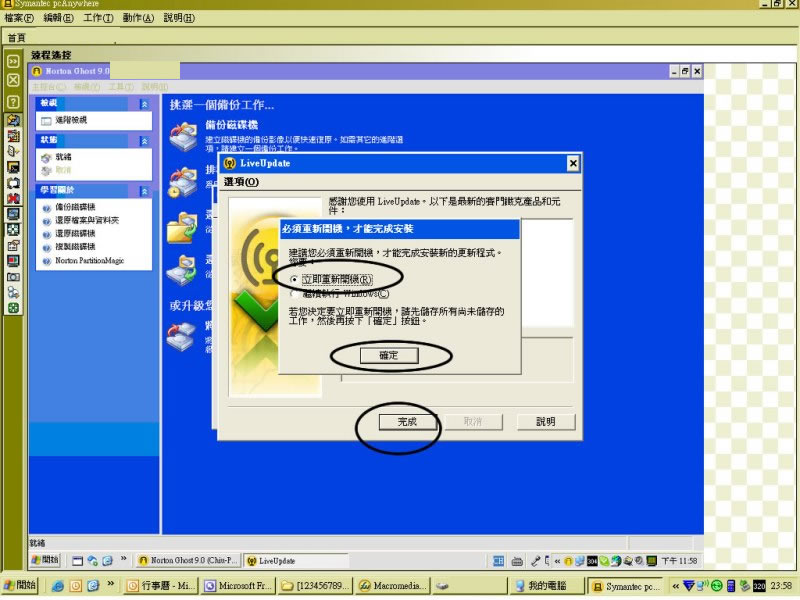The image size is (800, 600).
Task: Click the folder restore icon in Norton Ghost task list
Action: [x=182, y=228]
